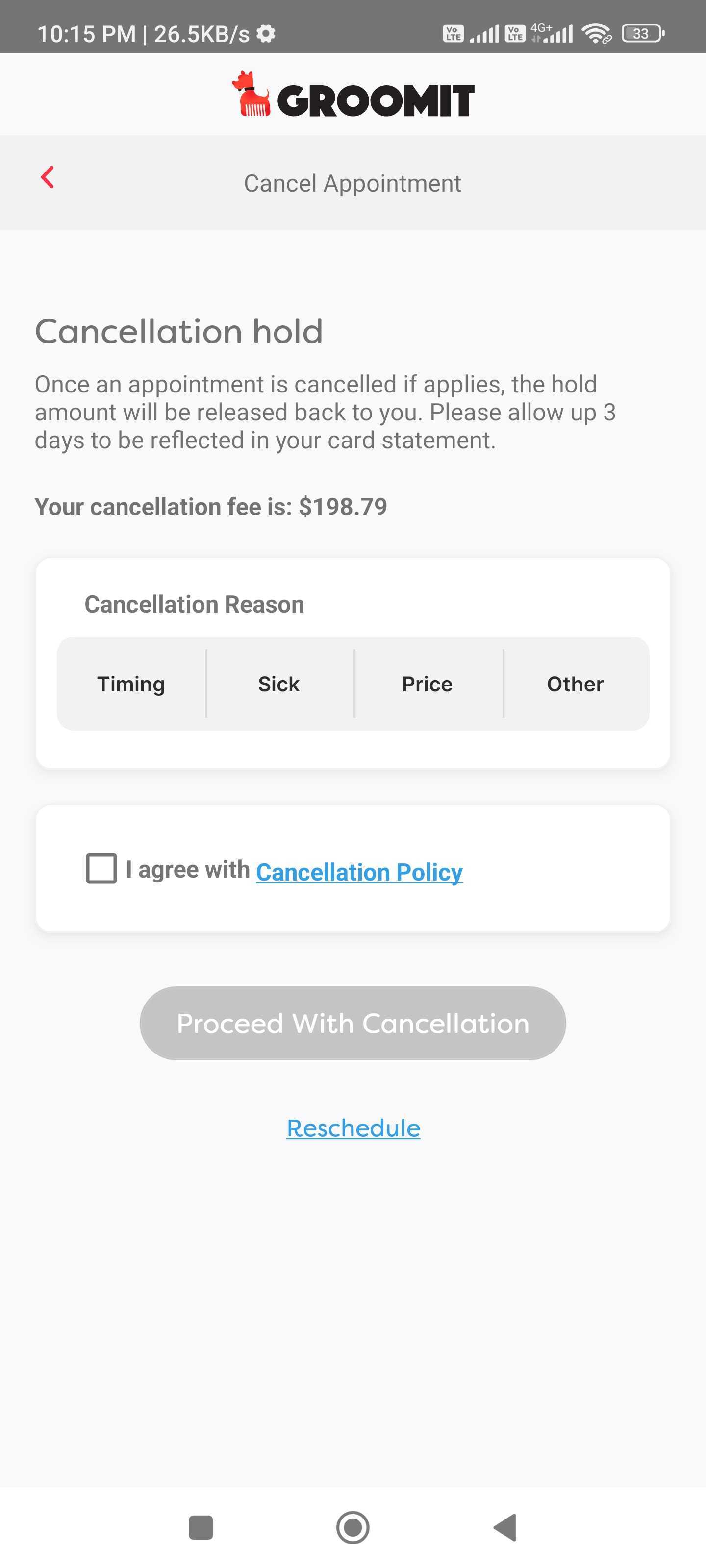Image resolution: width=706 pixels, height=1568 pixels.
Task: Check the Cancellation Policy agreement box
Action: coord(101,868)
